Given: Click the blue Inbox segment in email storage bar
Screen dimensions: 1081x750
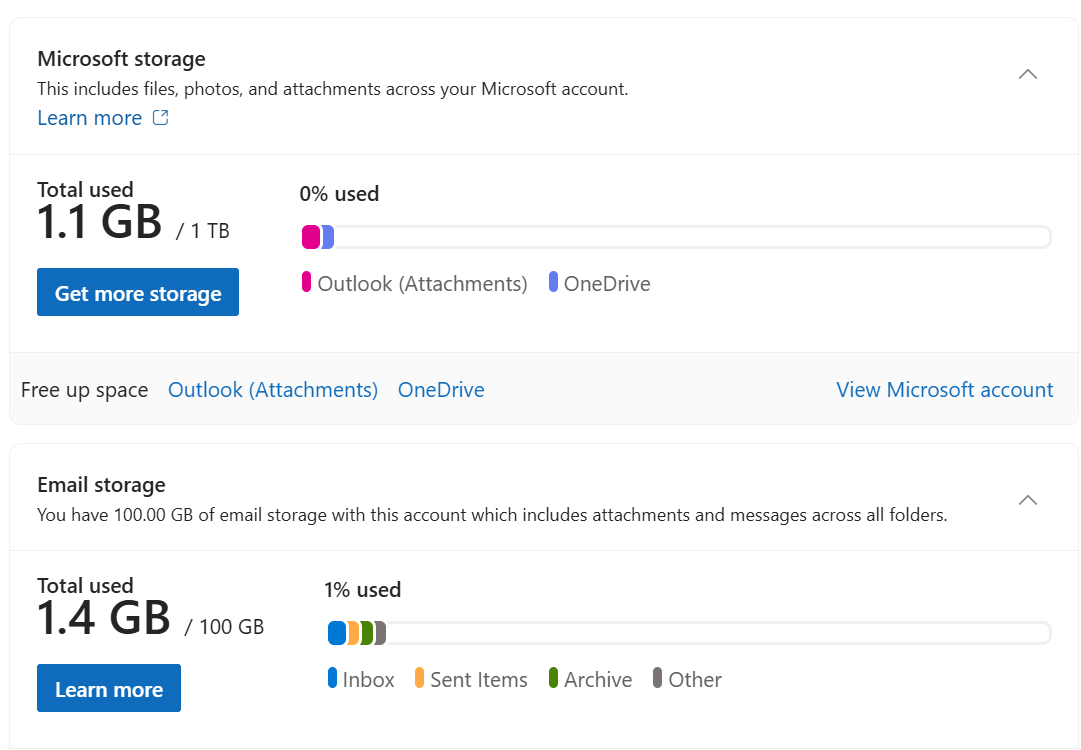Looking at the screenshot, I should click(337, 633).
